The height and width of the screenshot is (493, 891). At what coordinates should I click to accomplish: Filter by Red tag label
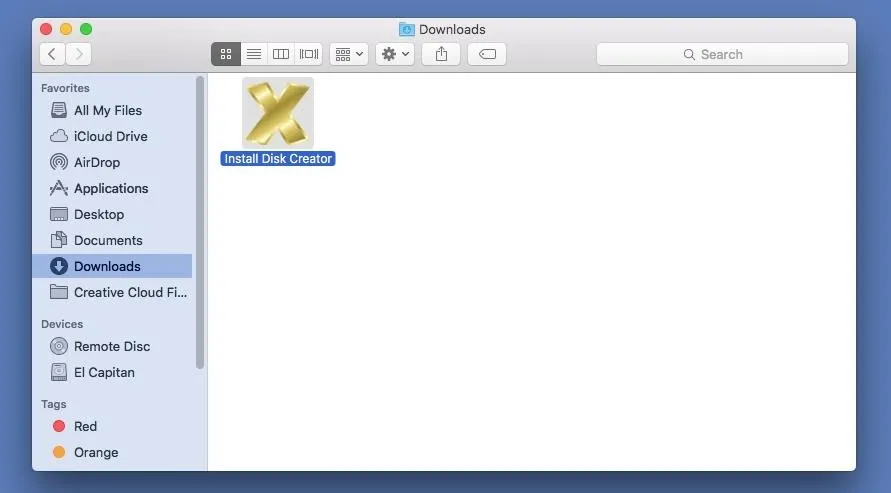(x=85, y=426)
